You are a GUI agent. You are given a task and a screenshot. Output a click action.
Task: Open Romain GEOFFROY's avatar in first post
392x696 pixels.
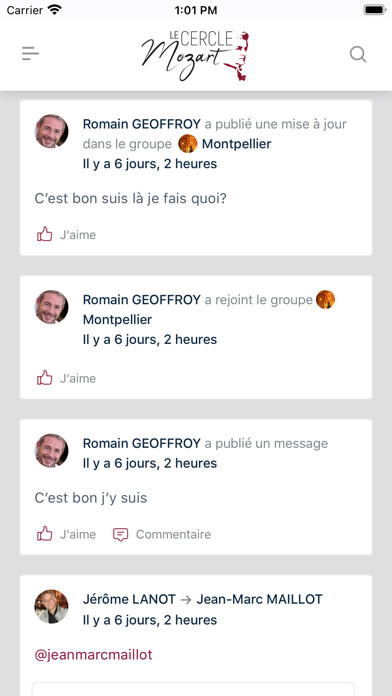(51, 131)
